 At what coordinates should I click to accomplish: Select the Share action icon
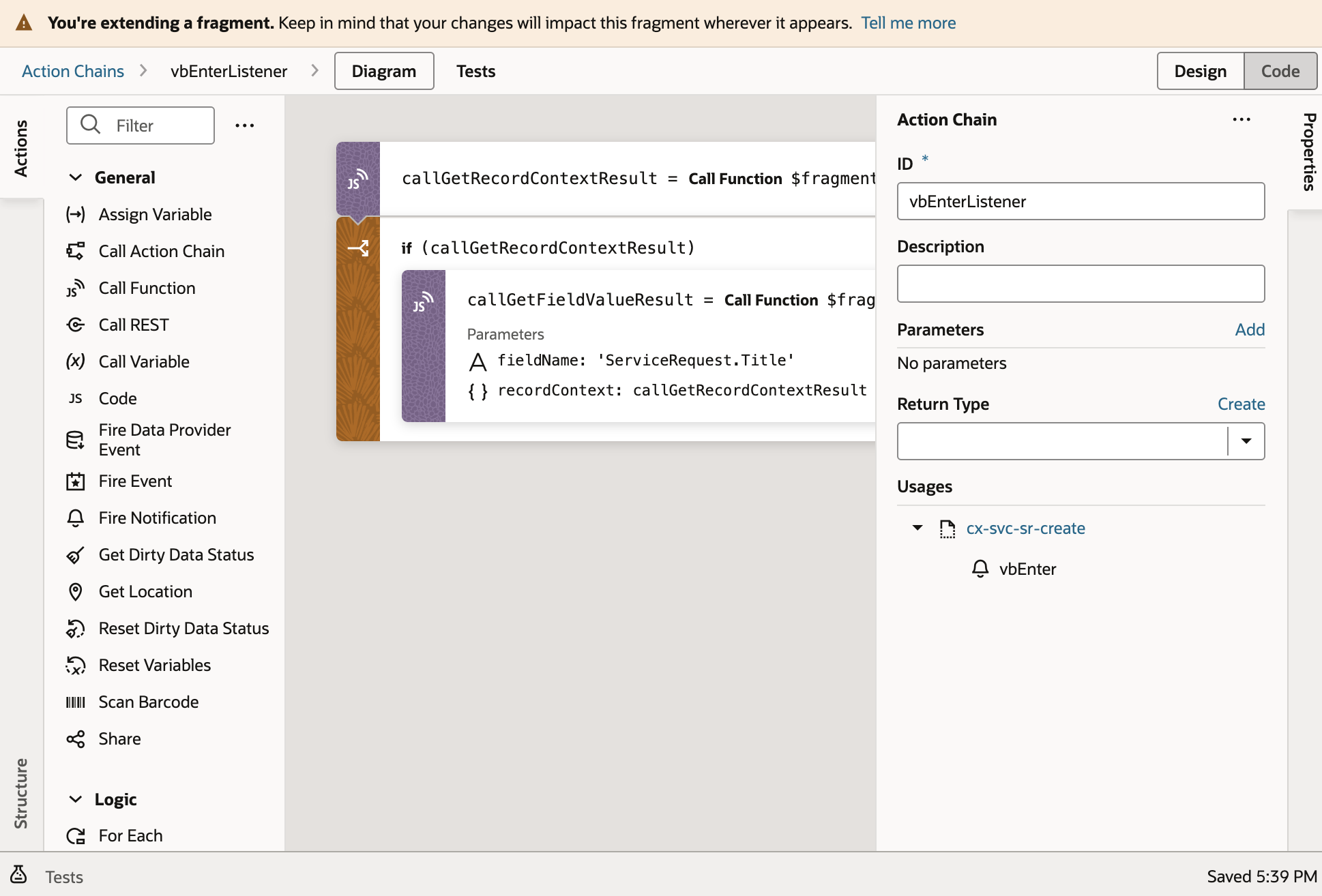coord(76,739)
